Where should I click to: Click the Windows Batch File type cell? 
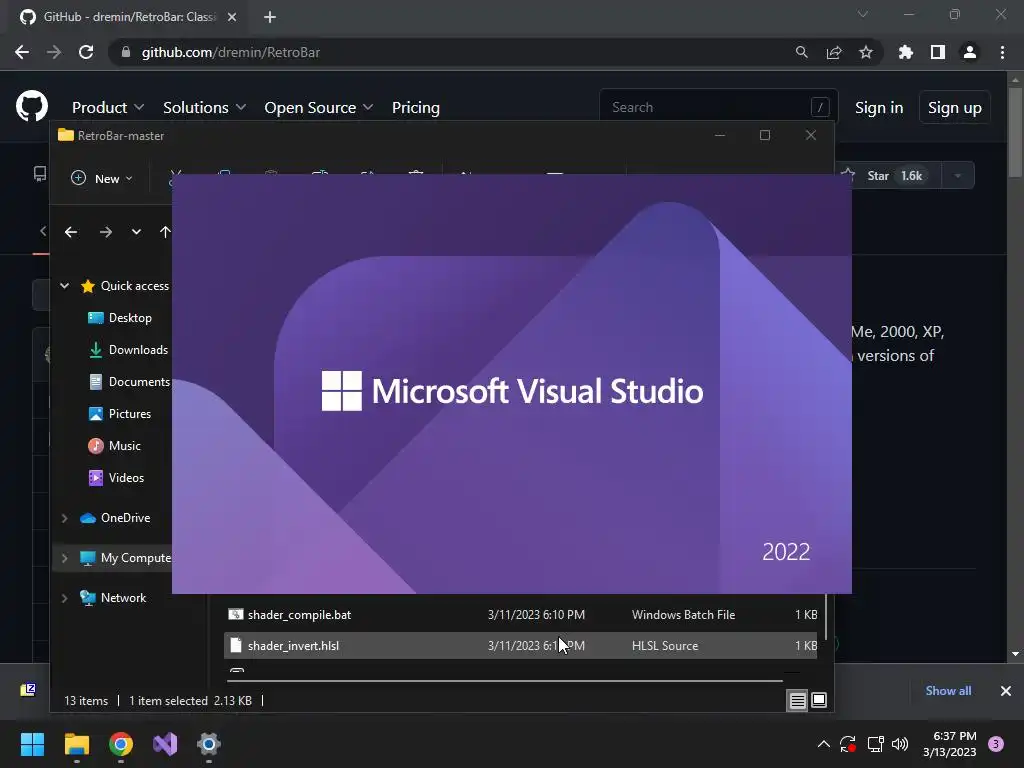[x=683, y=615]
